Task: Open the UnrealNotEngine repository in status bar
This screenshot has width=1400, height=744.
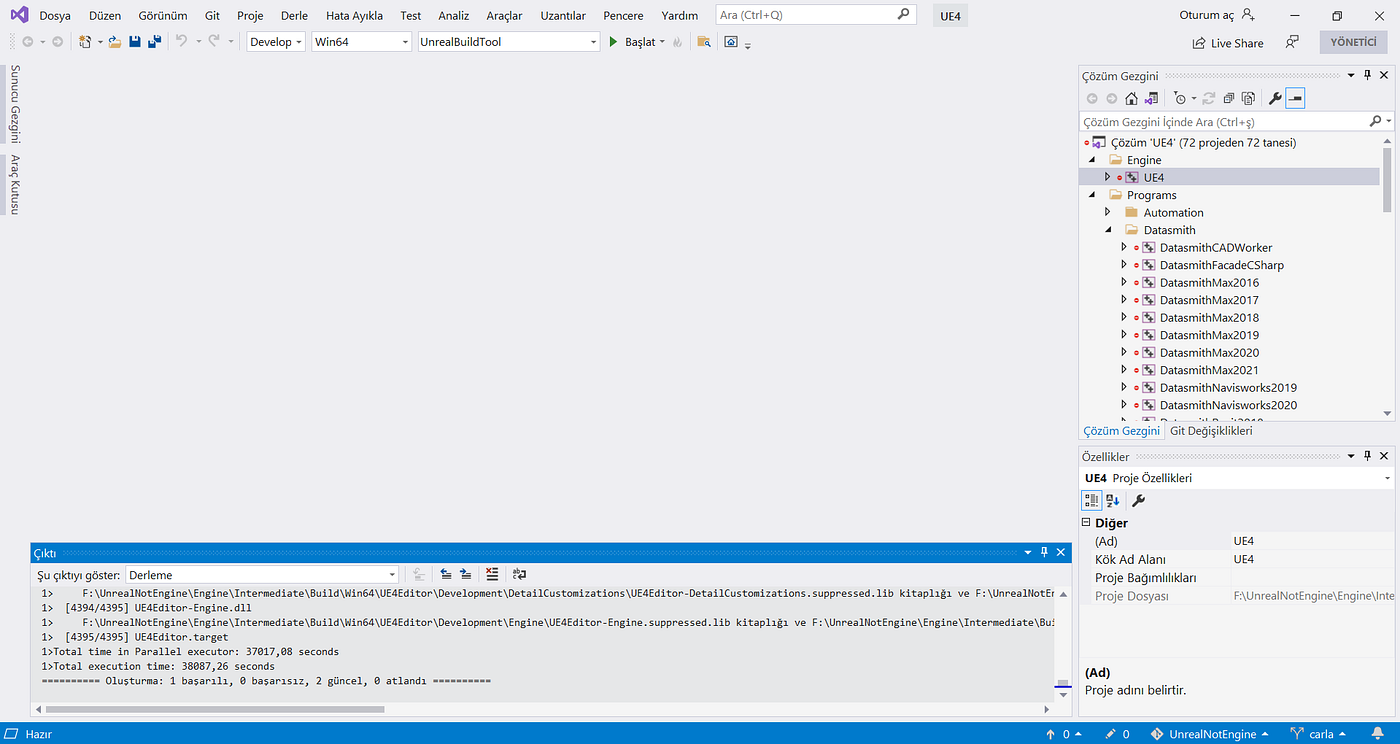Action: [1211, 734]
